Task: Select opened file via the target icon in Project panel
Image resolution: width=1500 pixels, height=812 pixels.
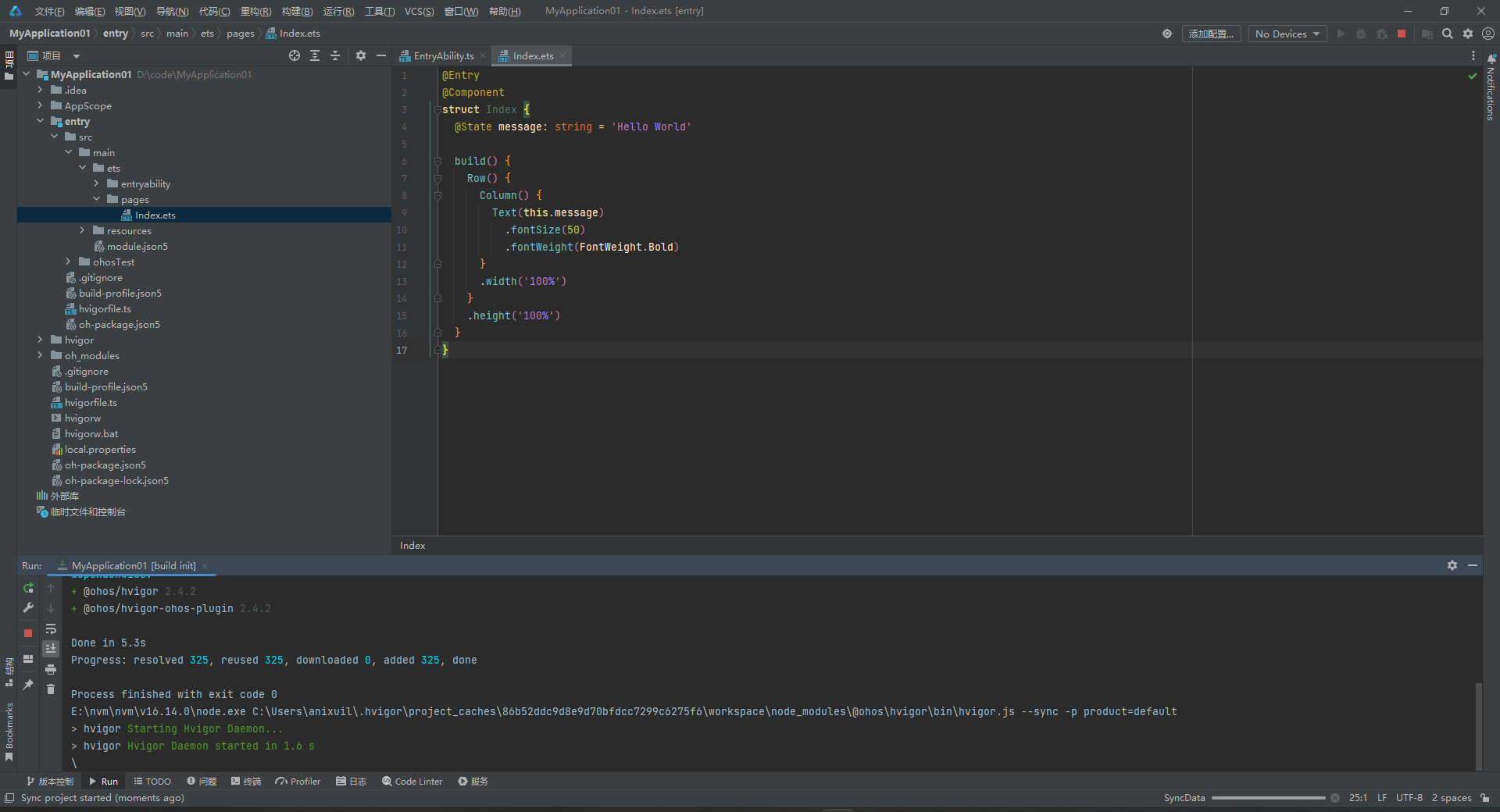Action: (x=295, y=55)
